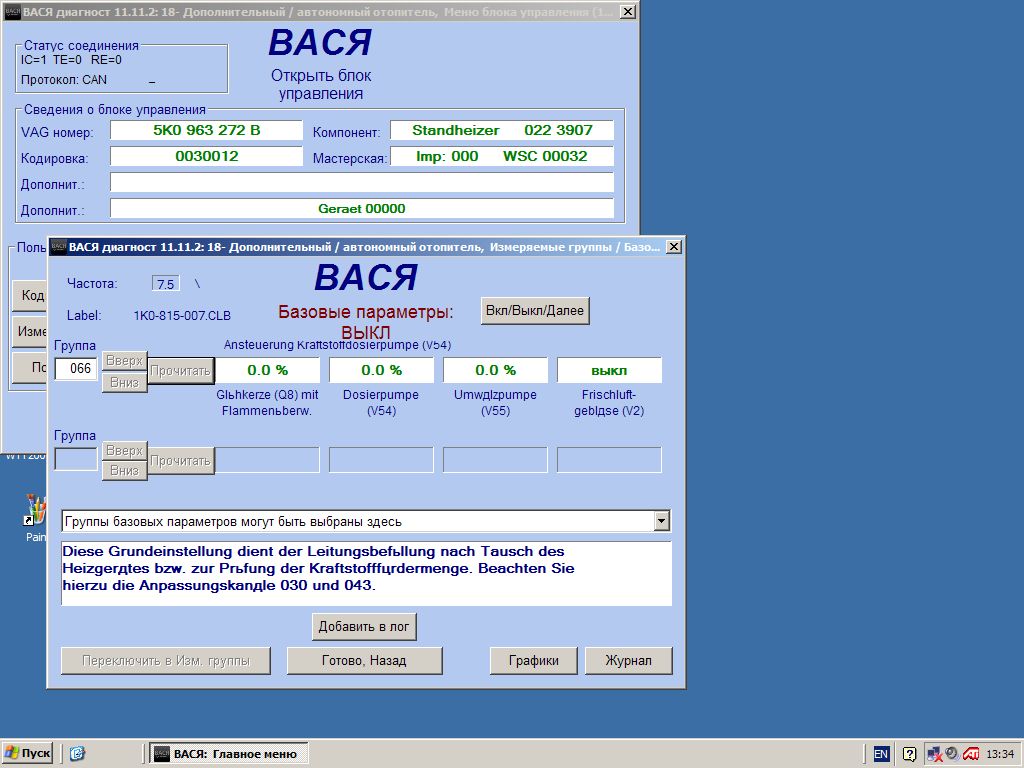Viewport: 1024px width, 768px height.
Task: Click the Dosierpumpe (V54) value field
Action: pyautogui.click(x=381, y=370)
